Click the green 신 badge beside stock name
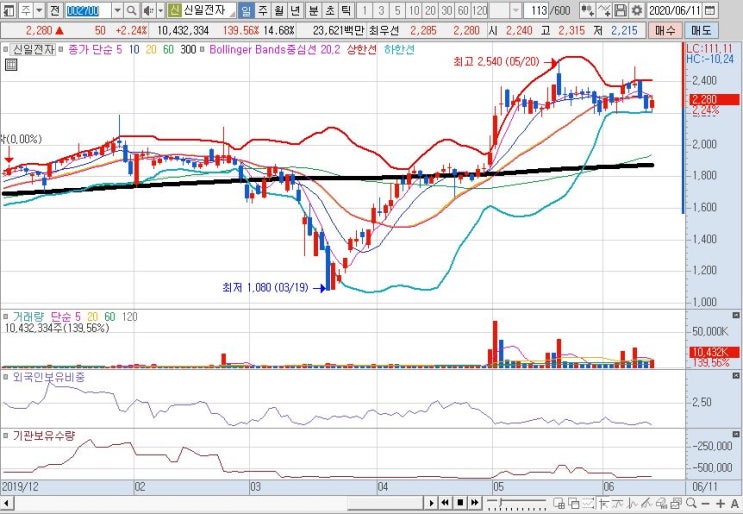Image resolution: width=743 pixels, height=514 pixels. (x=174, y=10)
